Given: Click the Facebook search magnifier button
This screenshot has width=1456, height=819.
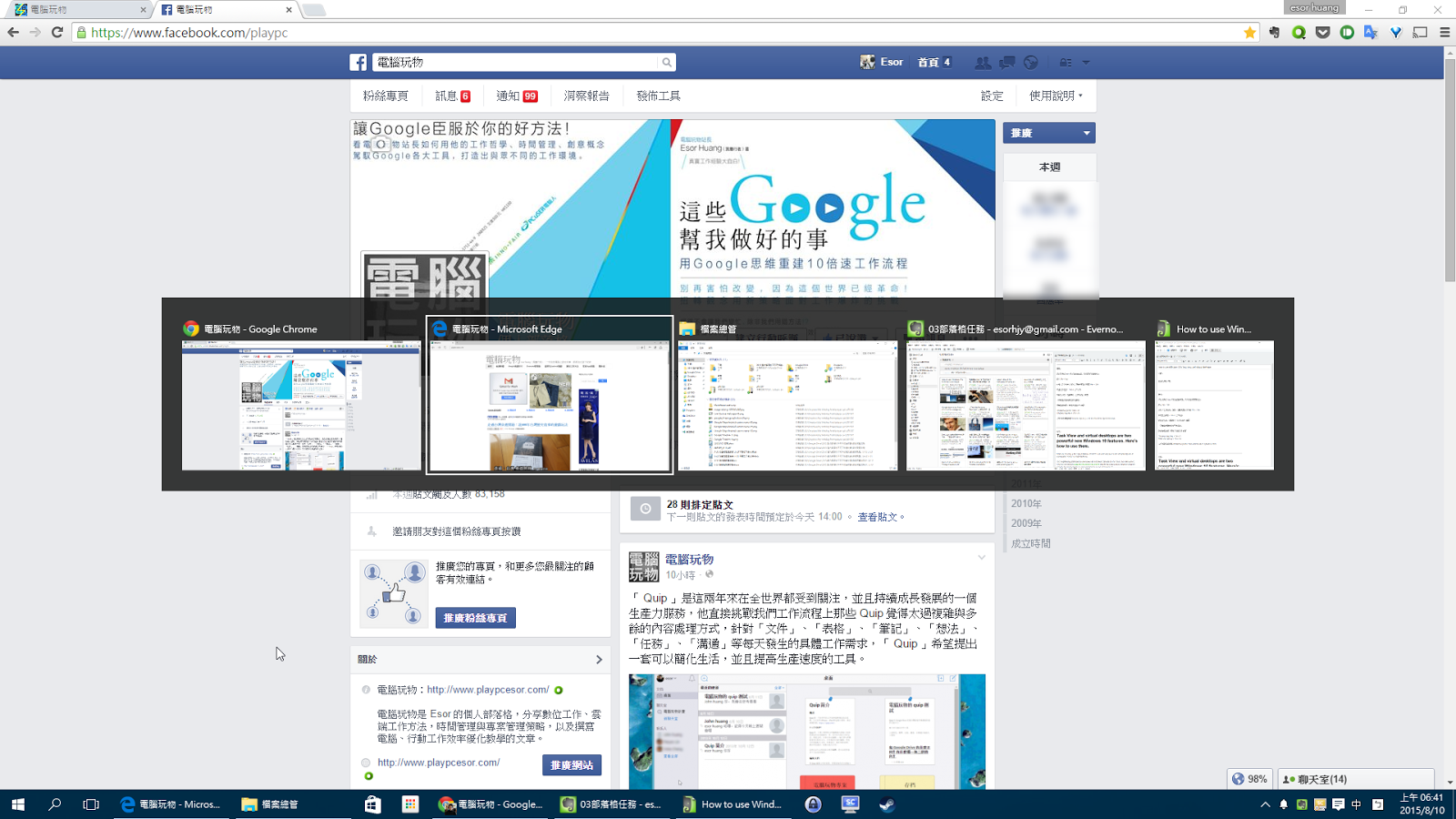Looking at the screenshot, I should (x=667, y=62).
